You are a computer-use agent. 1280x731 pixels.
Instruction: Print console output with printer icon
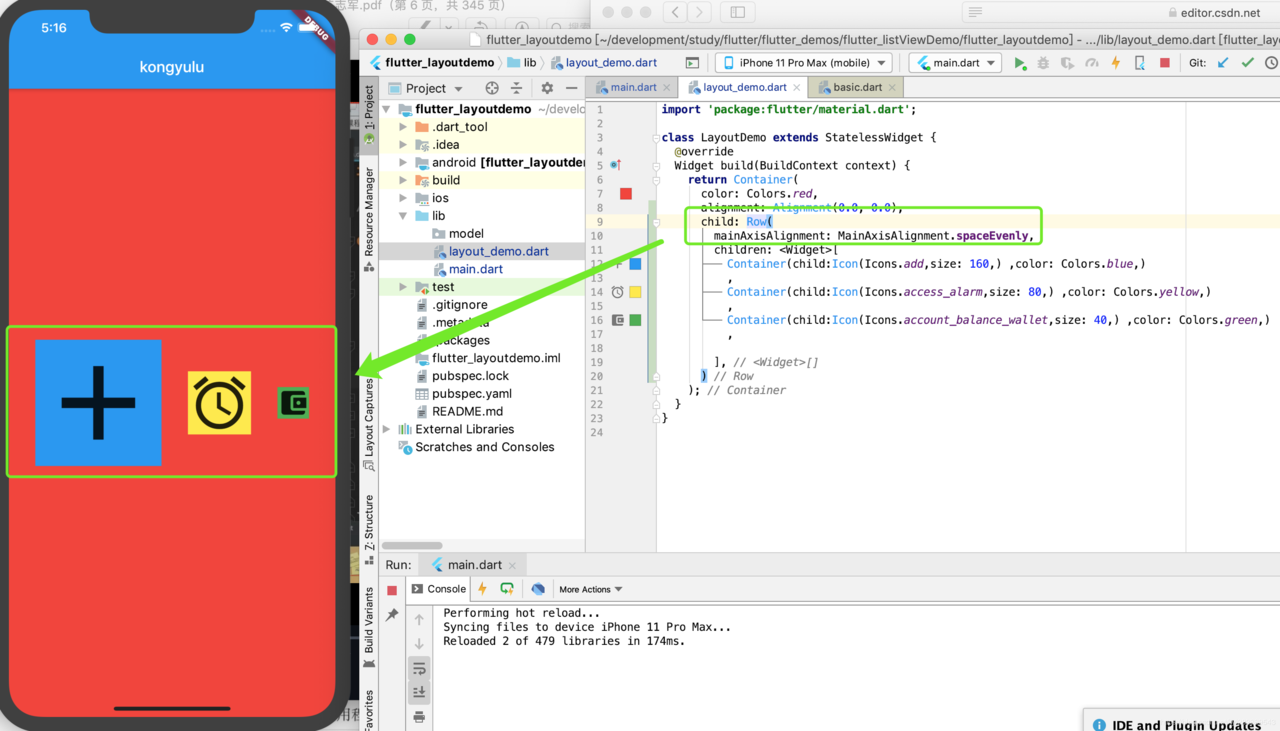[x=419, y=716]
